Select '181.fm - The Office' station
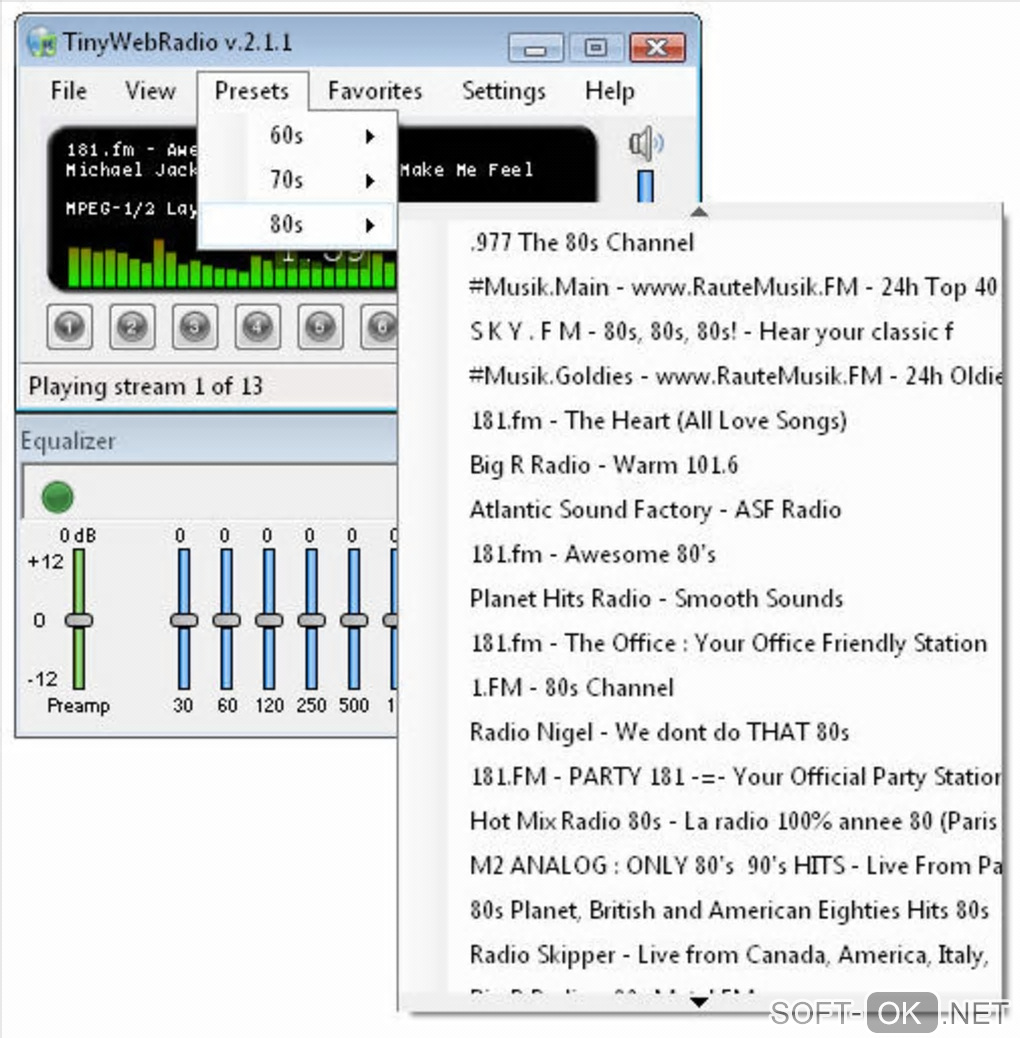Screen dimensions: 1020x1038 pyautogui.click(x=700, y=643)
